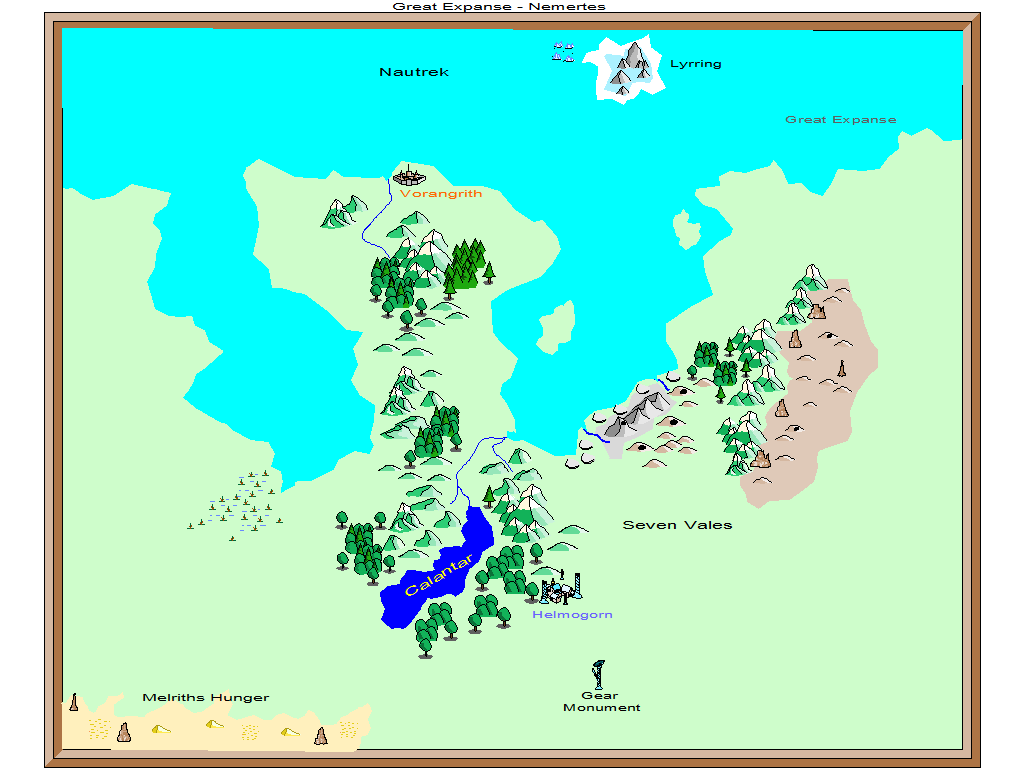The width and height of the screenshot is (1024, 768).
Task: Click the 'Gear Monument' label
Action: point(601,701)
